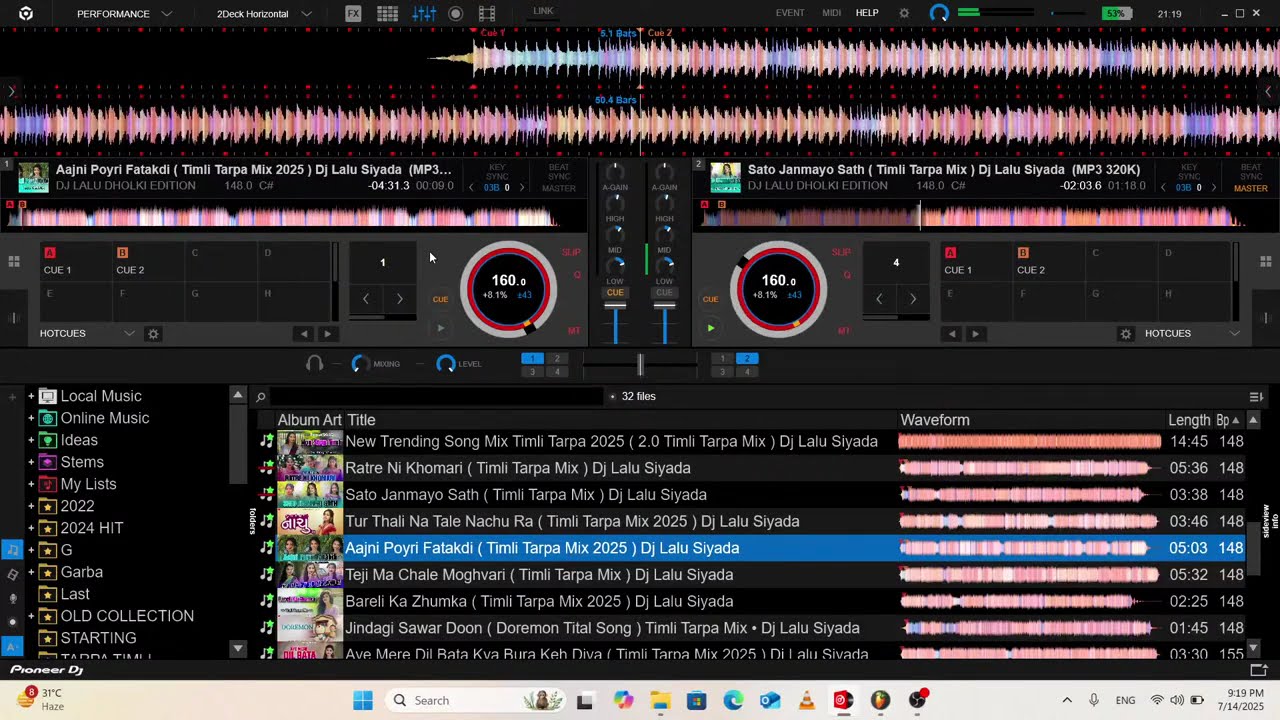This screenshot has width=1280, height=720.
Task: Adjust the crossfader
Action: click(x=640, y=365)
